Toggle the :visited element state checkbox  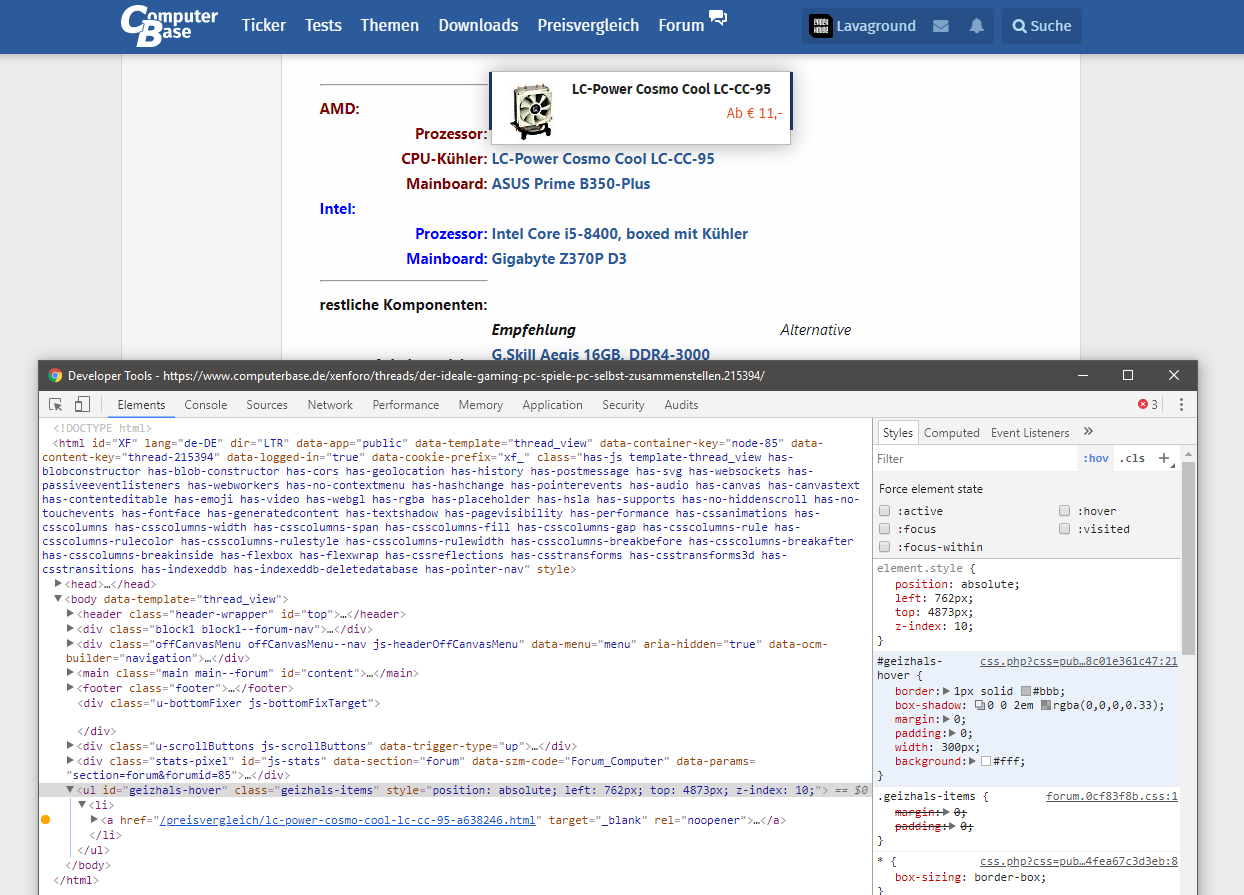pos(1065,529)
